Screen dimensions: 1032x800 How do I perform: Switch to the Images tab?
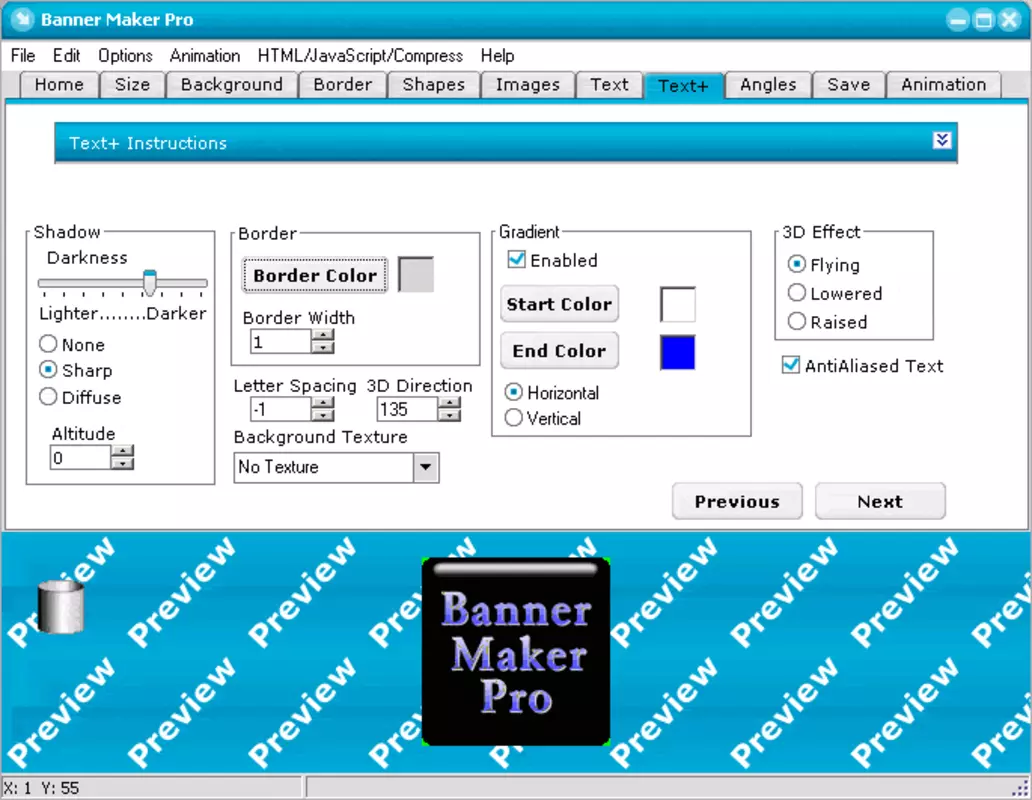click(528, 85)
